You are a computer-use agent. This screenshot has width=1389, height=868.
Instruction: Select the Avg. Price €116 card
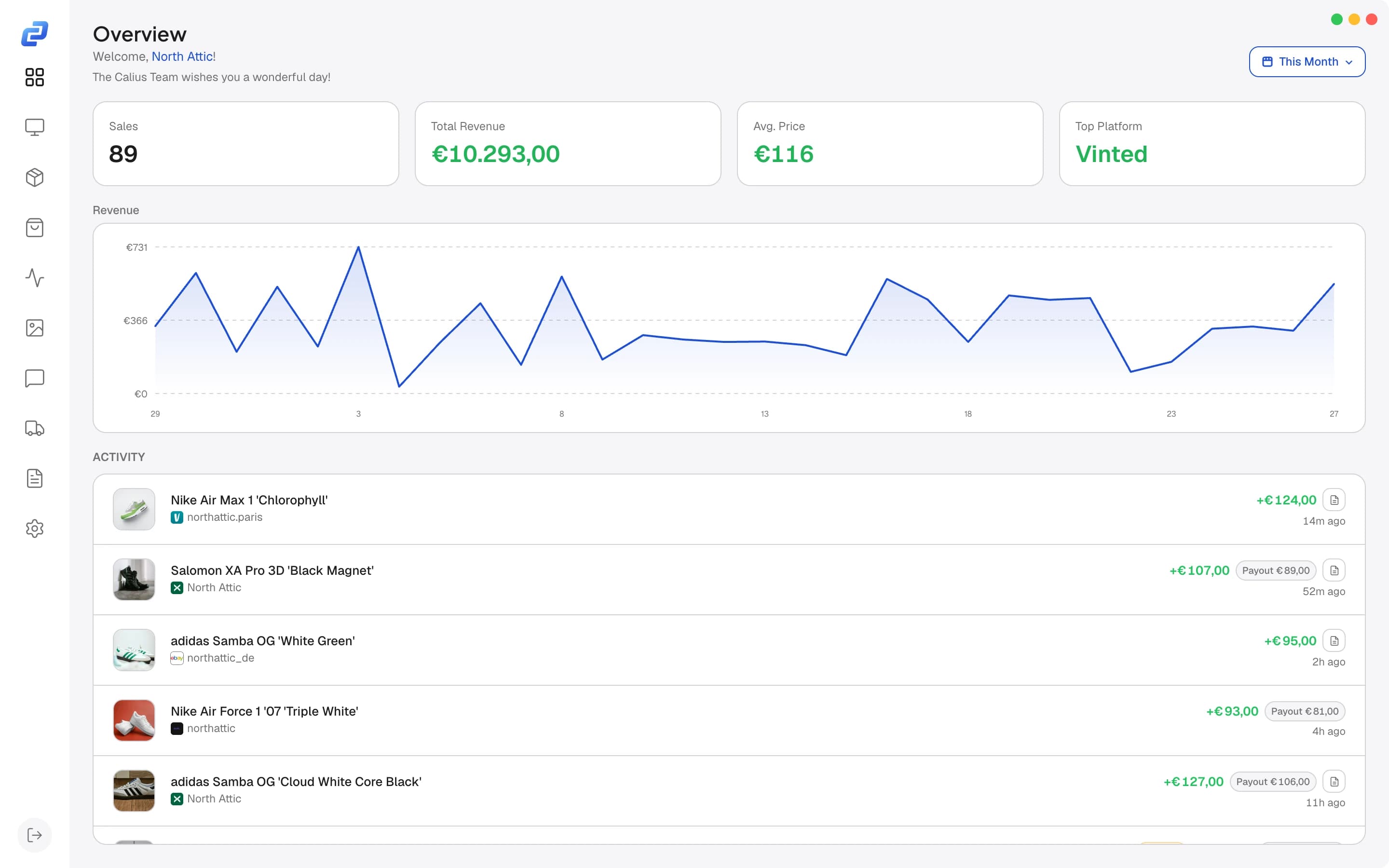click(x=890, y=144)
